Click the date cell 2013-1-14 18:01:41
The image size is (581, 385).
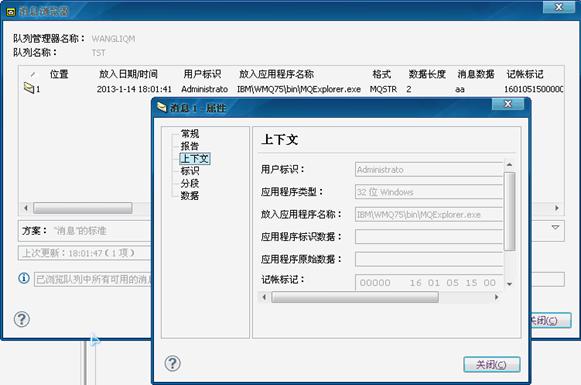point(134,89)
